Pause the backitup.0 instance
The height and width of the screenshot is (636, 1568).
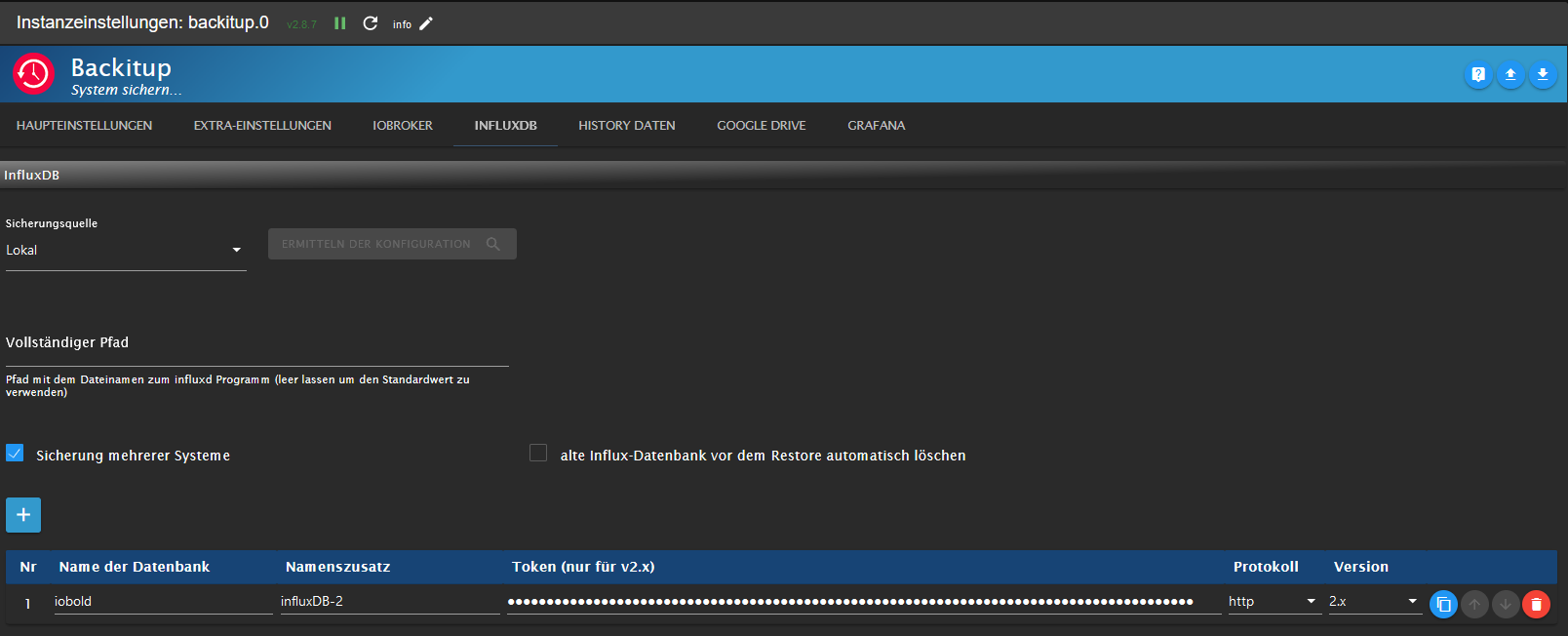[340, 23]
